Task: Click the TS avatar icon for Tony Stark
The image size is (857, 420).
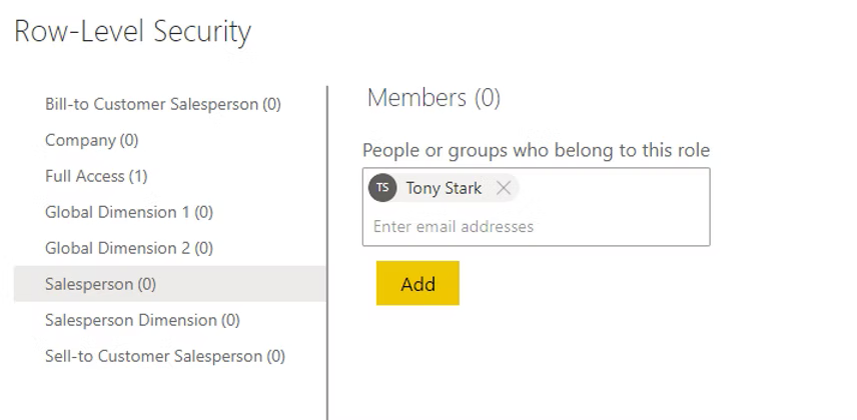Action: (x=382, y=188)
